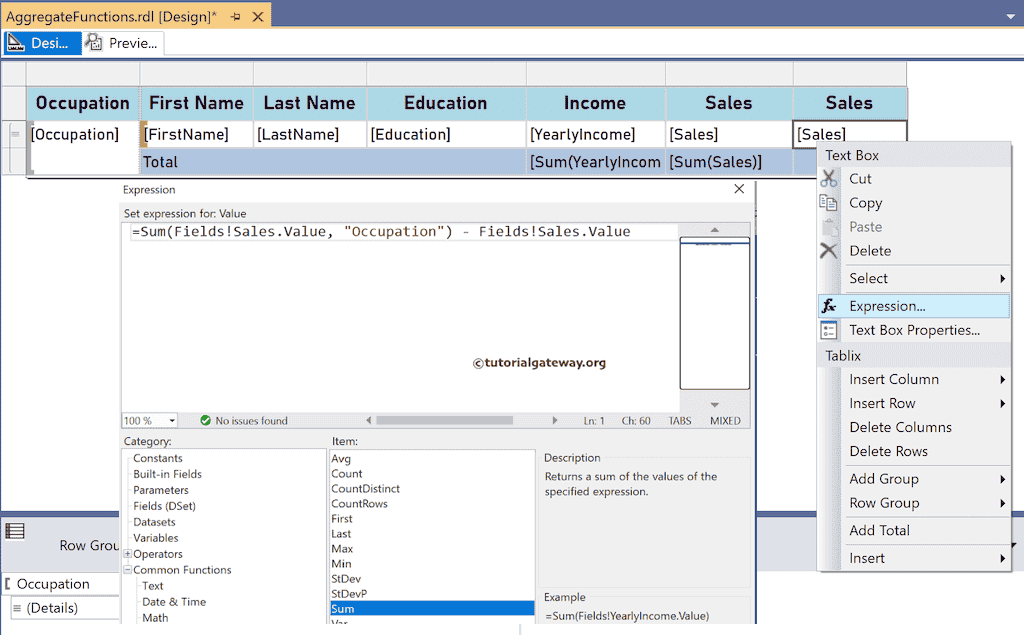
Task: Choose Text Box Properties... from the menu
Action: click(914, 330)
